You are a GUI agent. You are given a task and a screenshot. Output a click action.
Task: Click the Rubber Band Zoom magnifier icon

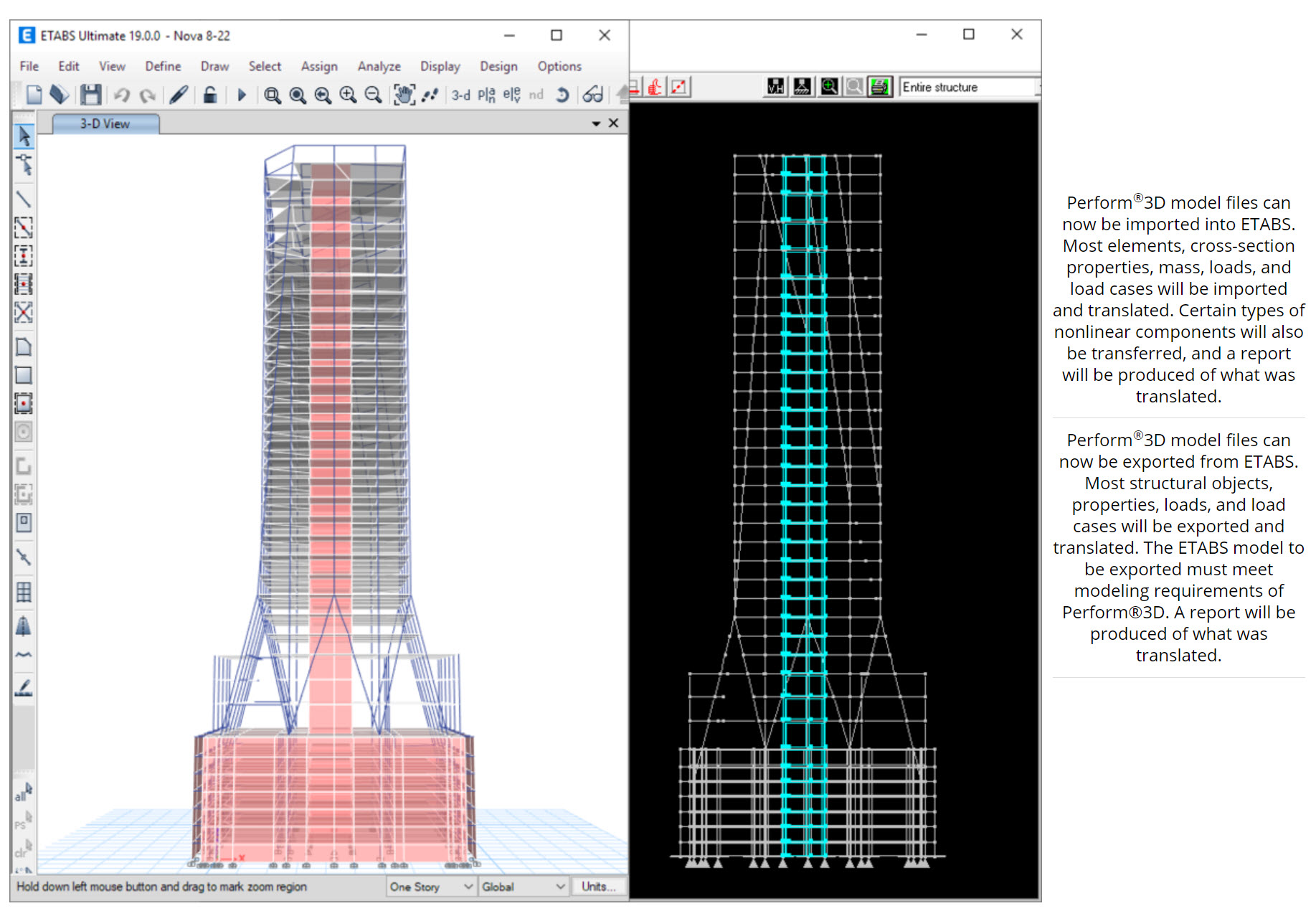pos(273,95)
